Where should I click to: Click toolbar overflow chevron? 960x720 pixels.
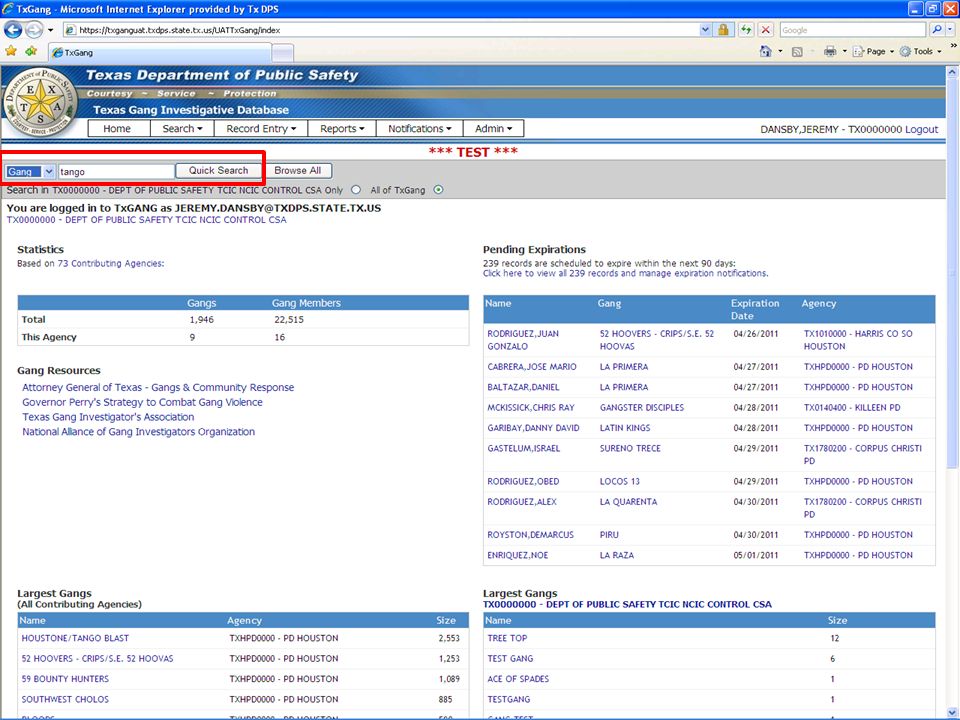[953, 46]
